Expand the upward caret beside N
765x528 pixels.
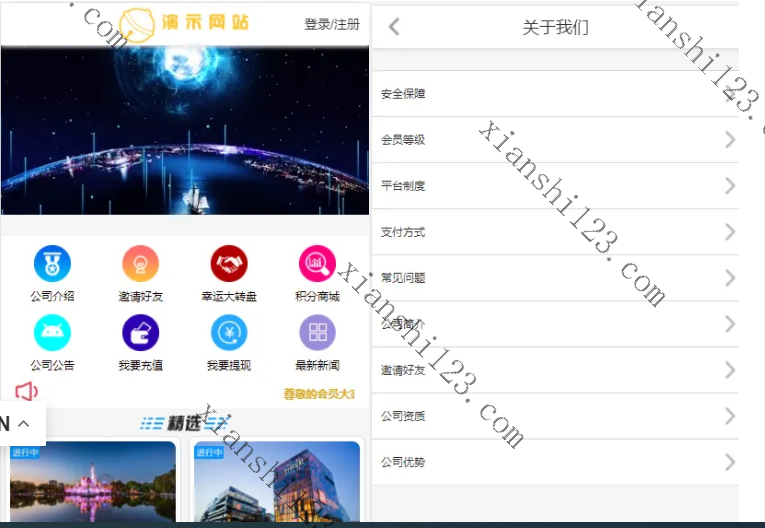click(x=23, y=424)
